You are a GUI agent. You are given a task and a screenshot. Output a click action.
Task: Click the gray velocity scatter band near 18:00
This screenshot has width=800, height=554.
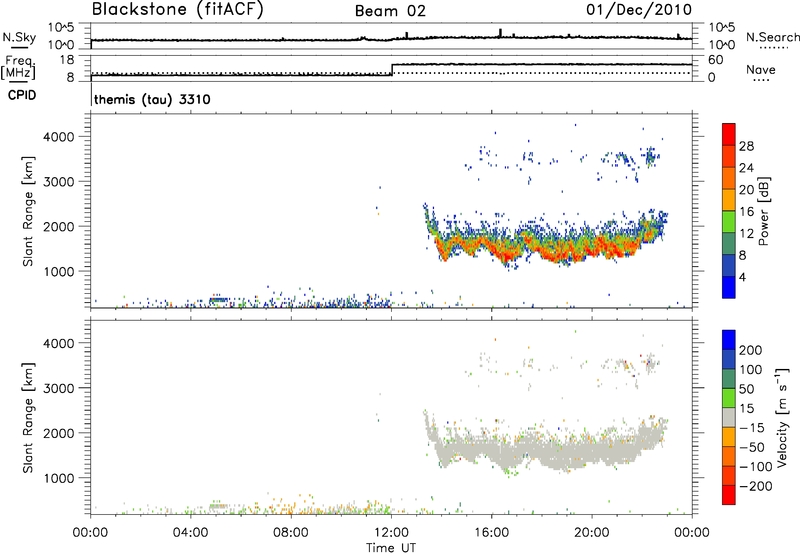(546, 449)
